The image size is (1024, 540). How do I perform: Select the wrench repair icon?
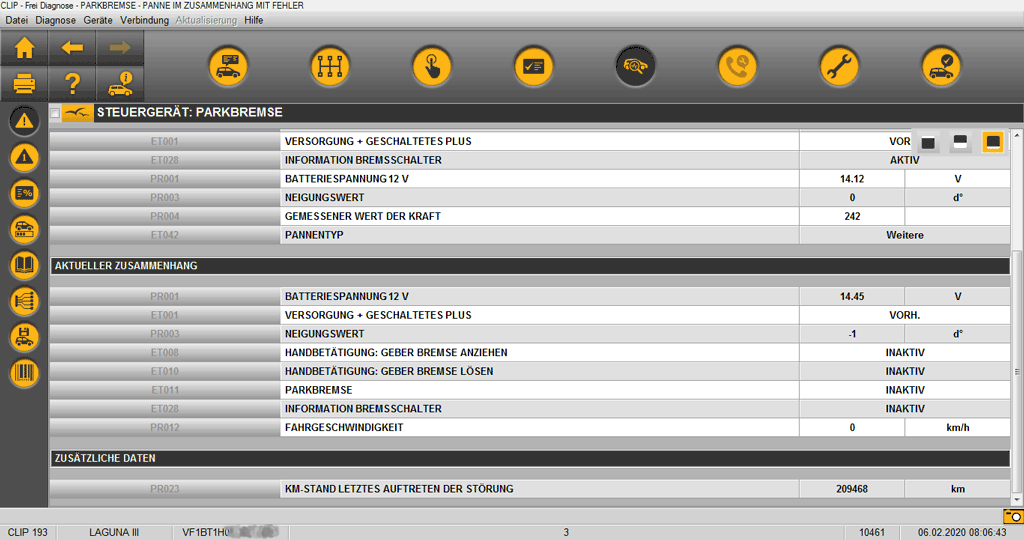(839, 67)
